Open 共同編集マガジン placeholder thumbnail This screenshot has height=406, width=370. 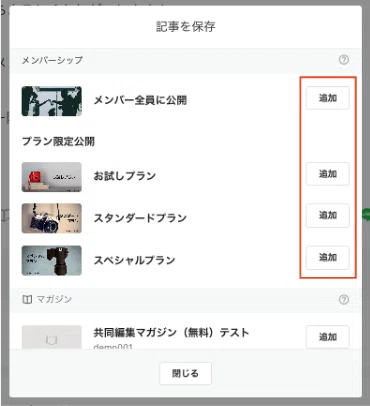52,337
